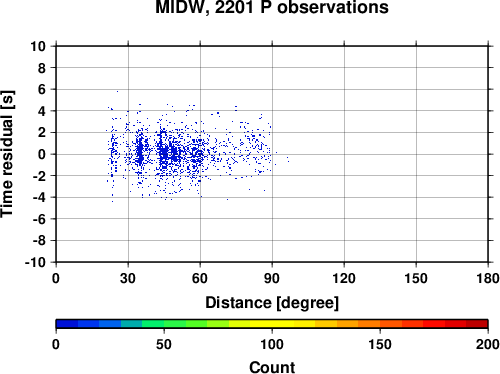Click the x-axis tick label '90'
Screen dimensions: 500x374
(x=272, y=278)
